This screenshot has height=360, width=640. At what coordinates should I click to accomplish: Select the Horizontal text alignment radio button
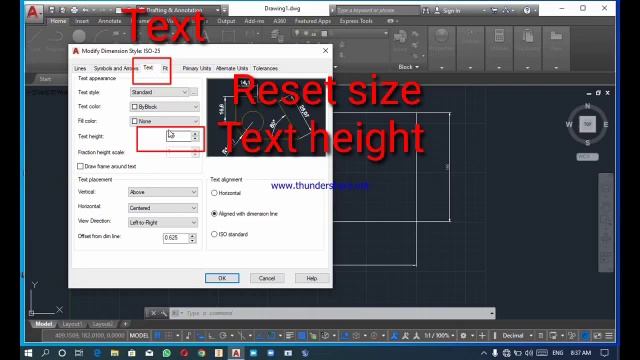click(x=214, y=193)
